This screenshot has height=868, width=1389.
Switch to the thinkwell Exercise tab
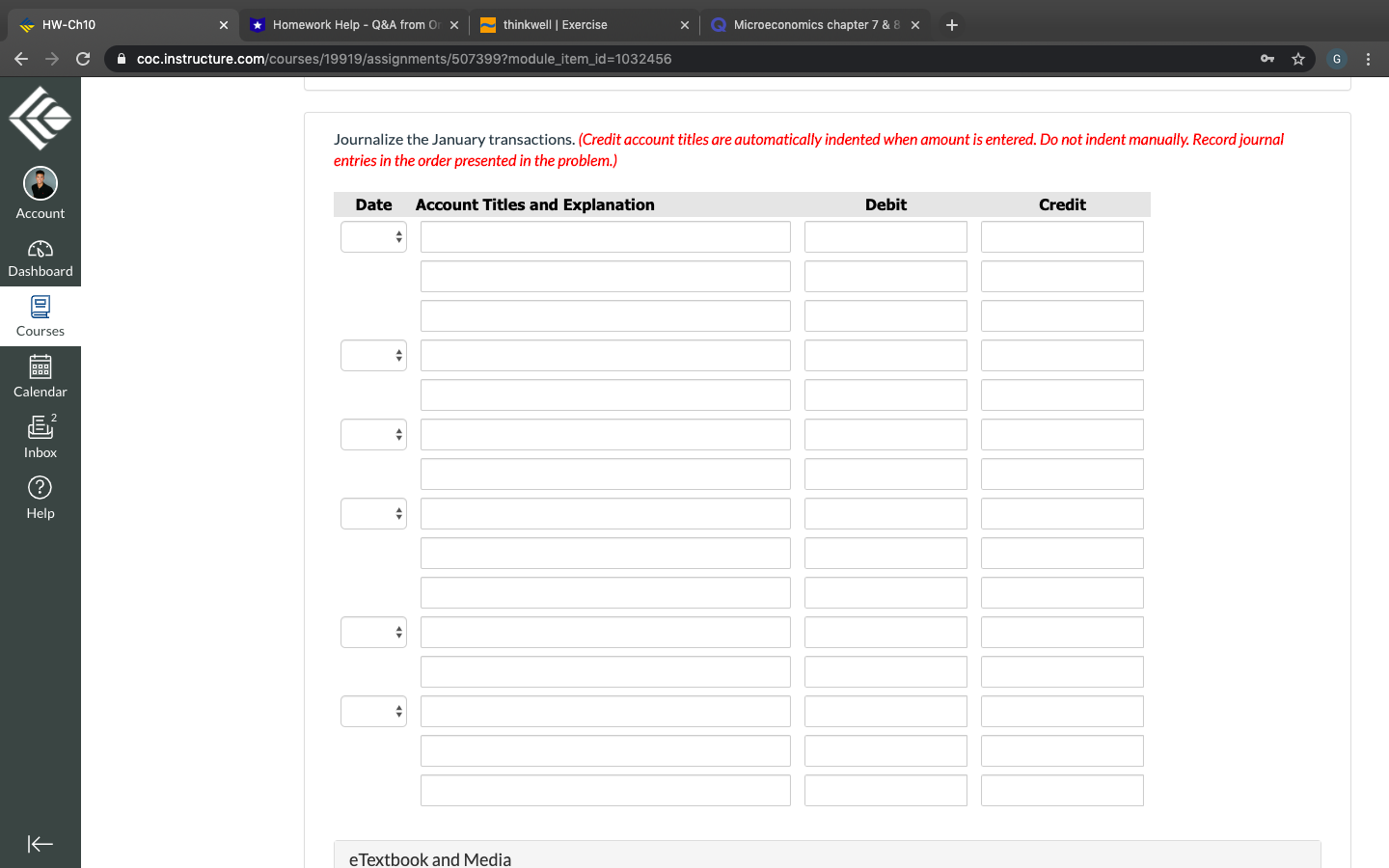point(569,24)
